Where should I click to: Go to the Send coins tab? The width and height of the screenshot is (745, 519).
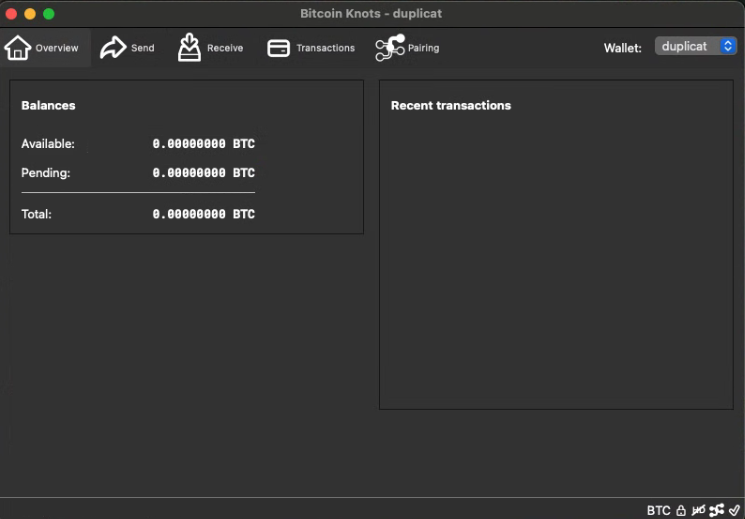tap(127, 48)
